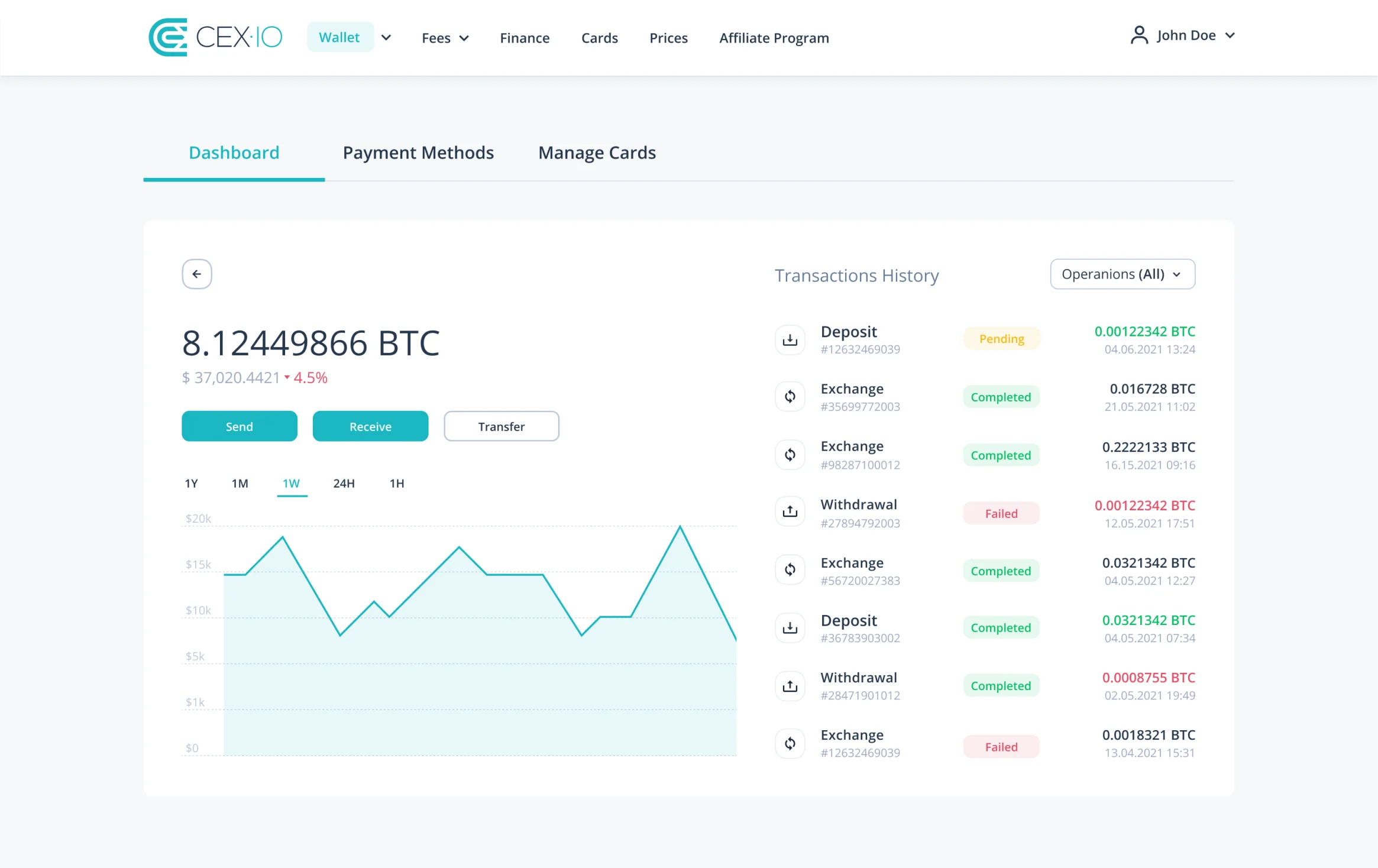Switch to the Manage Cards tab
The width and height of the screenshot is (1378, 868).
pos(597,152)
